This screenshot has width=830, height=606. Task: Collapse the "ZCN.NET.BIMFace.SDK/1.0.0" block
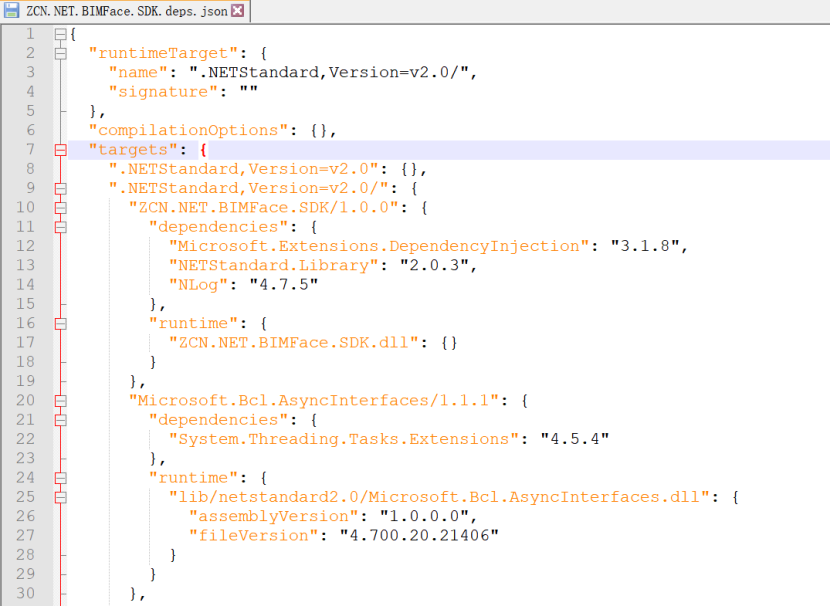pos(60,207)
